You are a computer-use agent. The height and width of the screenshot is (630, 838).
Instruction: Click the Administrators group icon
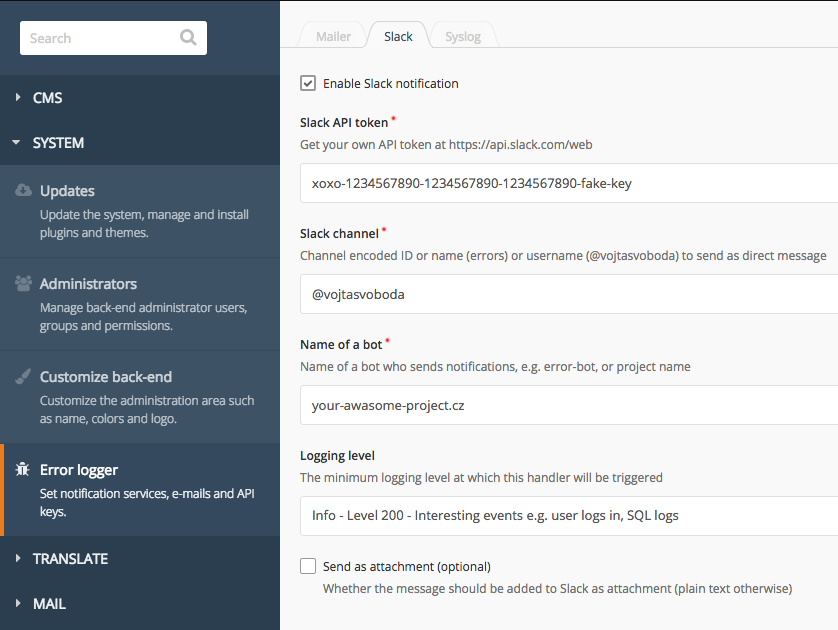(23, 283)
